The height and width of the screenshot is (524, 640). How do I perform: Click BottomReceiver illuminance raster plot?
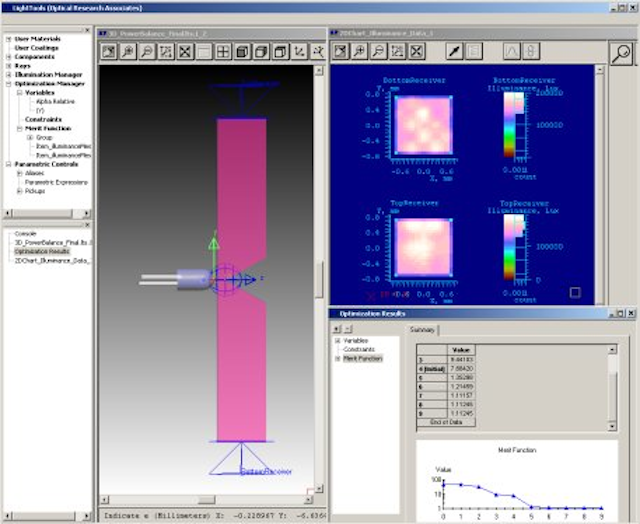pos(424,125)
